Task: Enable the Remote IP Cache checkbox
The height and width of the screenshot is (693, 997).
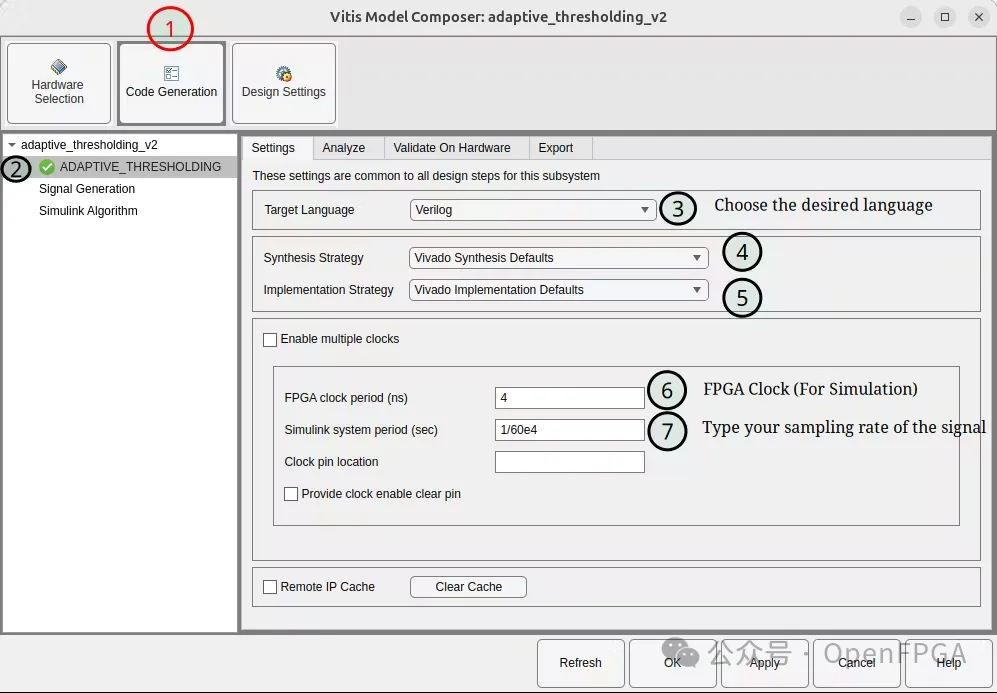Action: [x=270, y=587]
